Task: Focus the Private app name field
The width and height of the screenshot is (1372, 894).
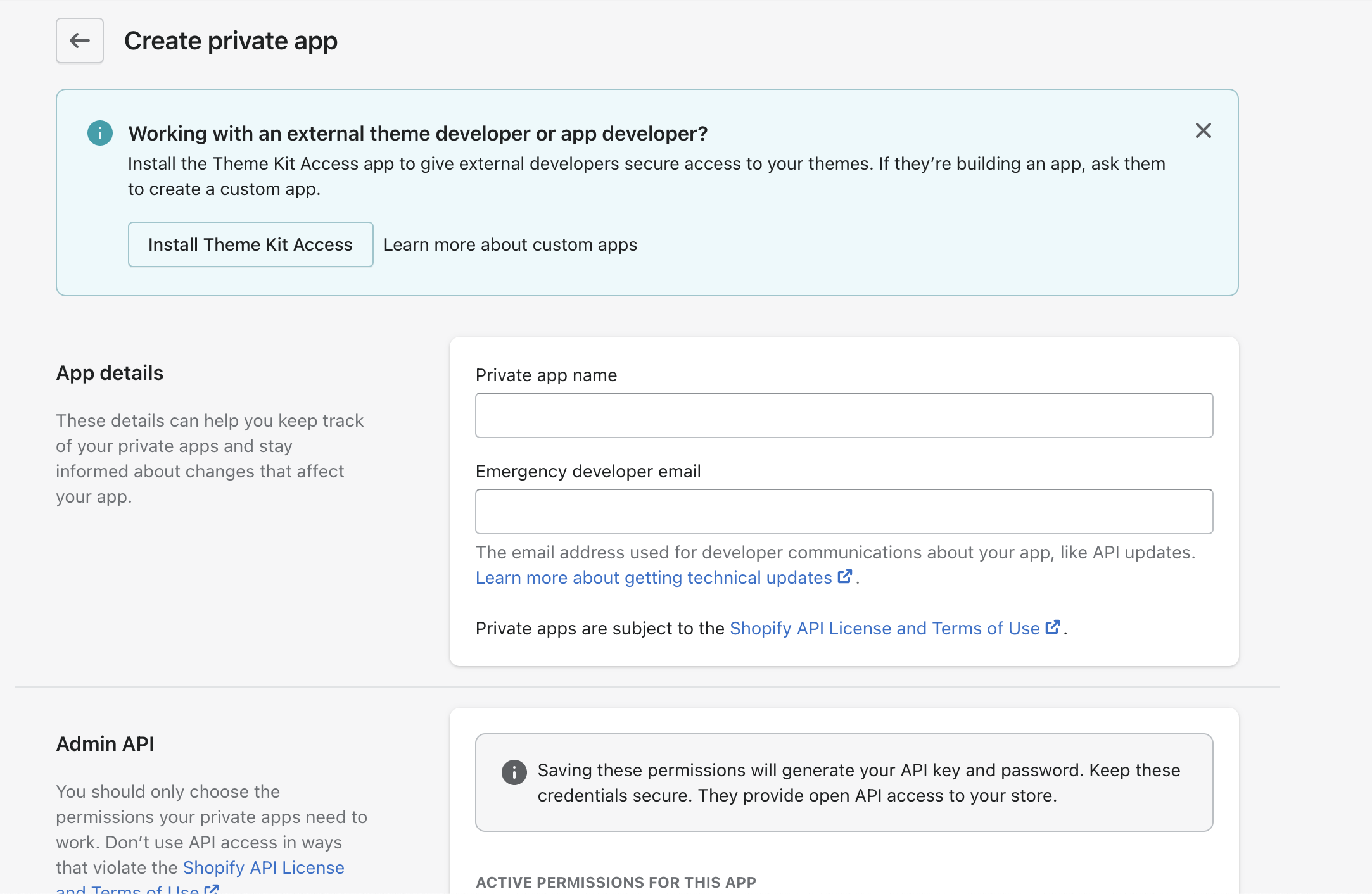Action: coord(844,415)
